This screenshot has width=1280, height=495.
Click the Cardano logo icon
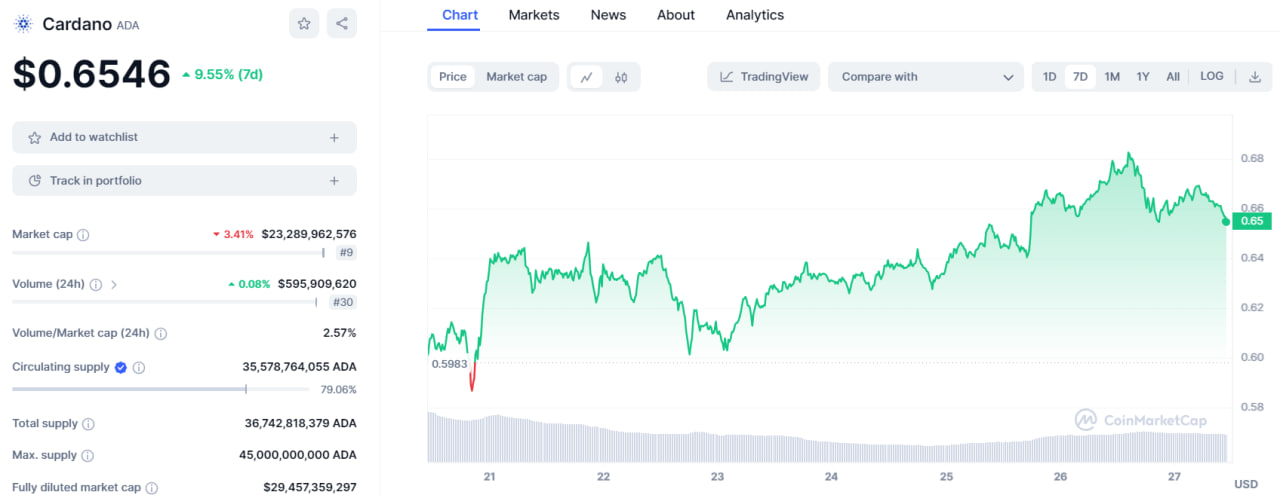[x=23, y=24]
